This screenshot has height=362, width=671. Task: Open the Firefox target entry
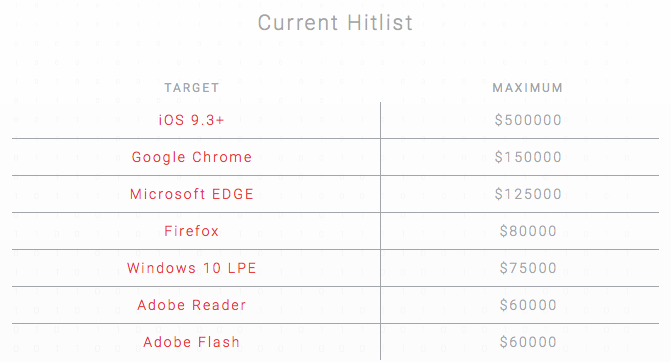(191, 231)
